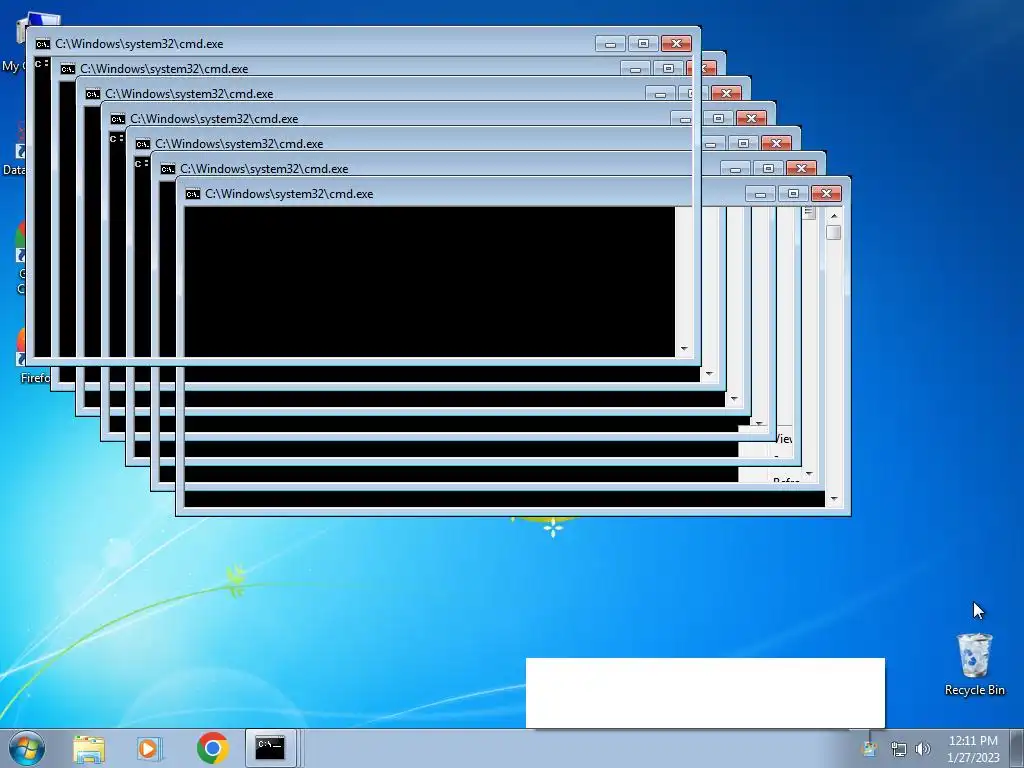1024x768 pixels.
Task: Maximize the fourth cmd window from the front
Action: point(718,118)
